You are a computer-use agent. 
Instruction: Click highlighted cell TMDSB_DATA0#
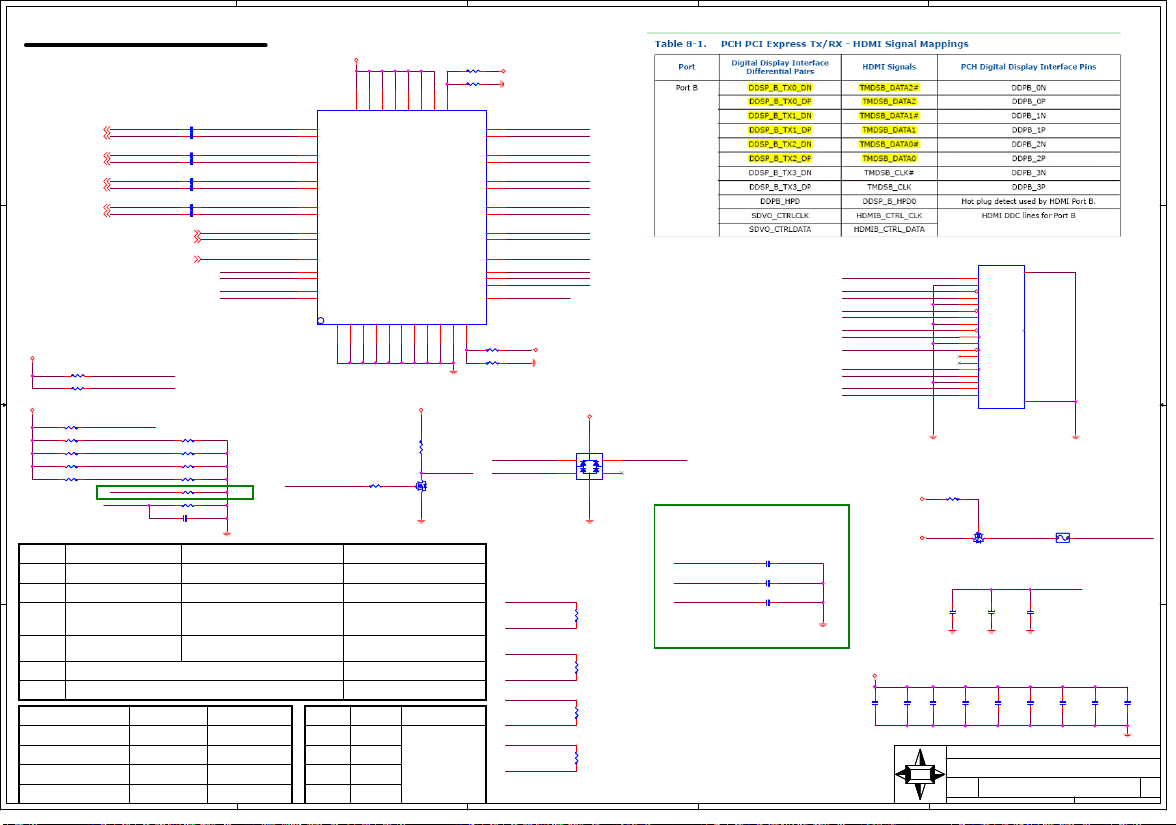point(889,144)
